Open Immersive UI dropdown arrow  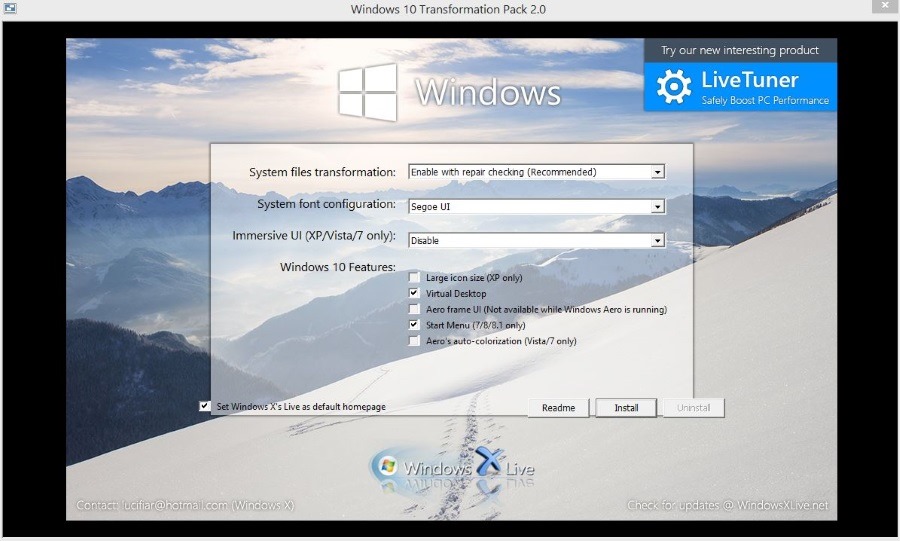click(x=658, y=240)
